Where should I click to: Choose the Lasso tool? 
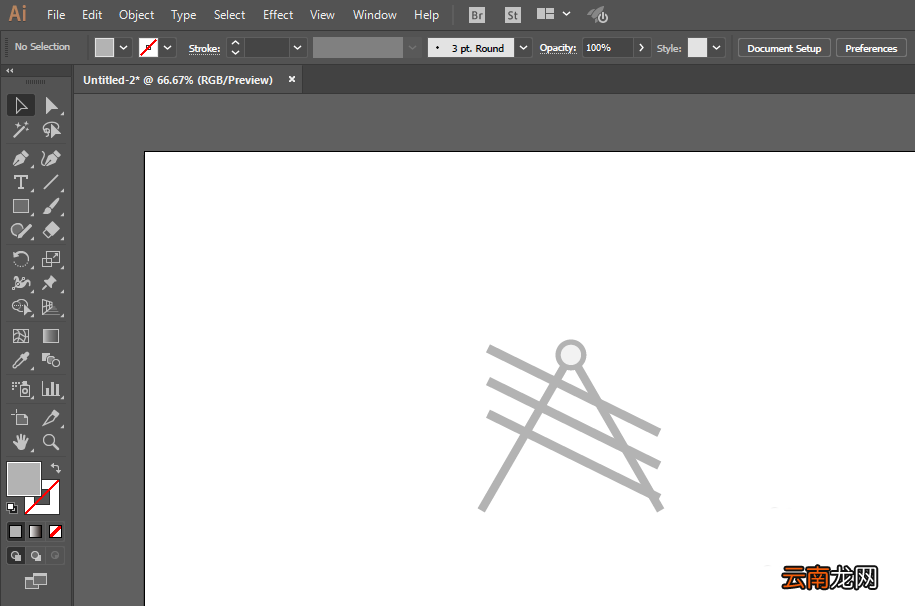pyautogui.click(x=51, y=130)
